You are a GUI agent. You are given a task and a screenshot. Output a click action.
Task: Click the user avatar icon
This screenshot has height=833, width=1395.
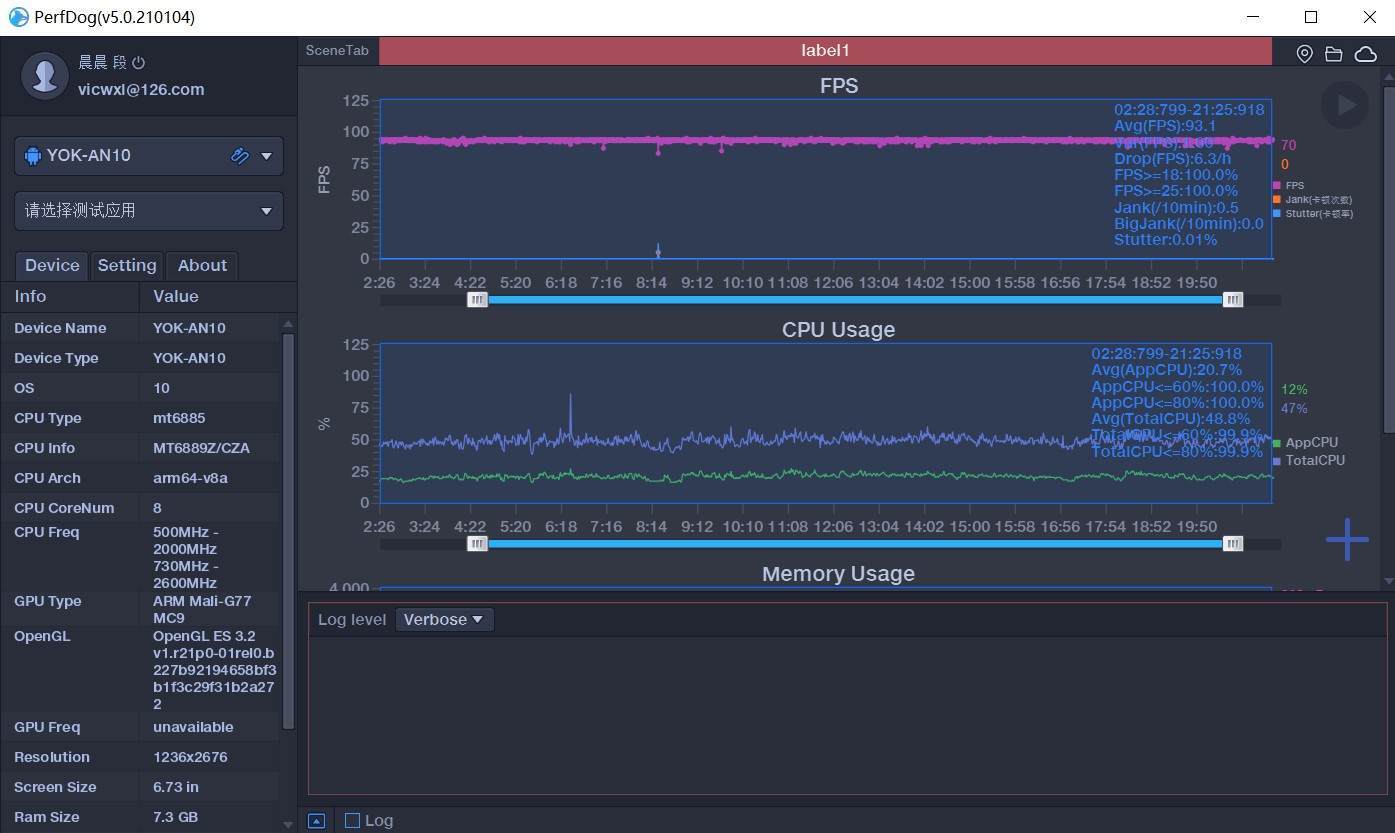45,76
